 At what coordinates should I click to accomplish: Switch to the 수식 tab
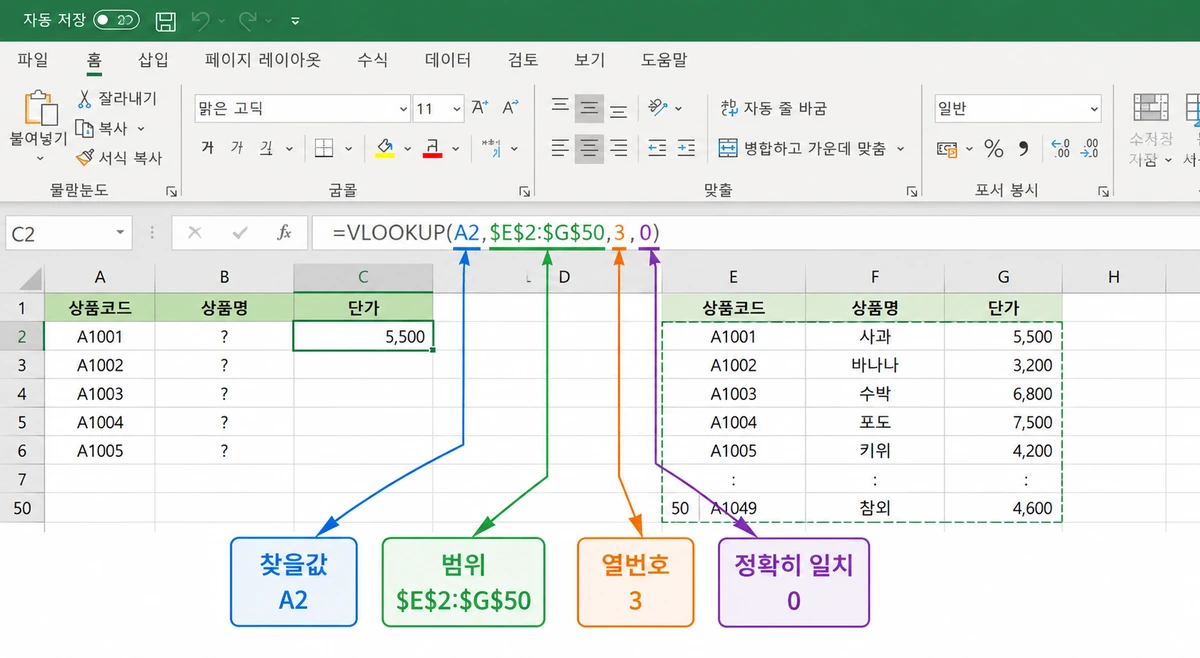[x=372, y=59]
